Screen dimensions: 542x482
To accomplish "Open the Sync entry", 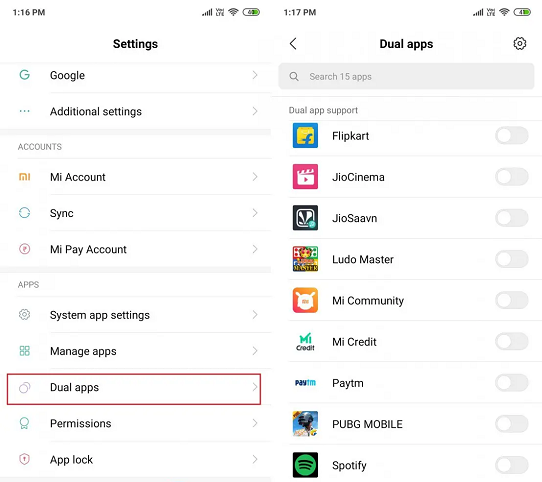I will [x=136, y=213].
